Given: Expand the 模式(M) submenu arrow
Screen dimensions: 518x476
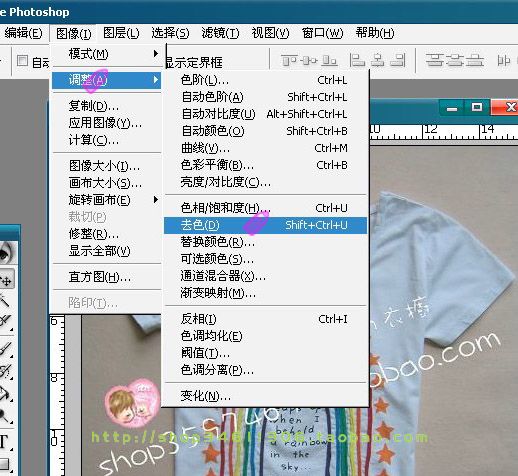Looking at the screenshot, I should coord(156,53).
